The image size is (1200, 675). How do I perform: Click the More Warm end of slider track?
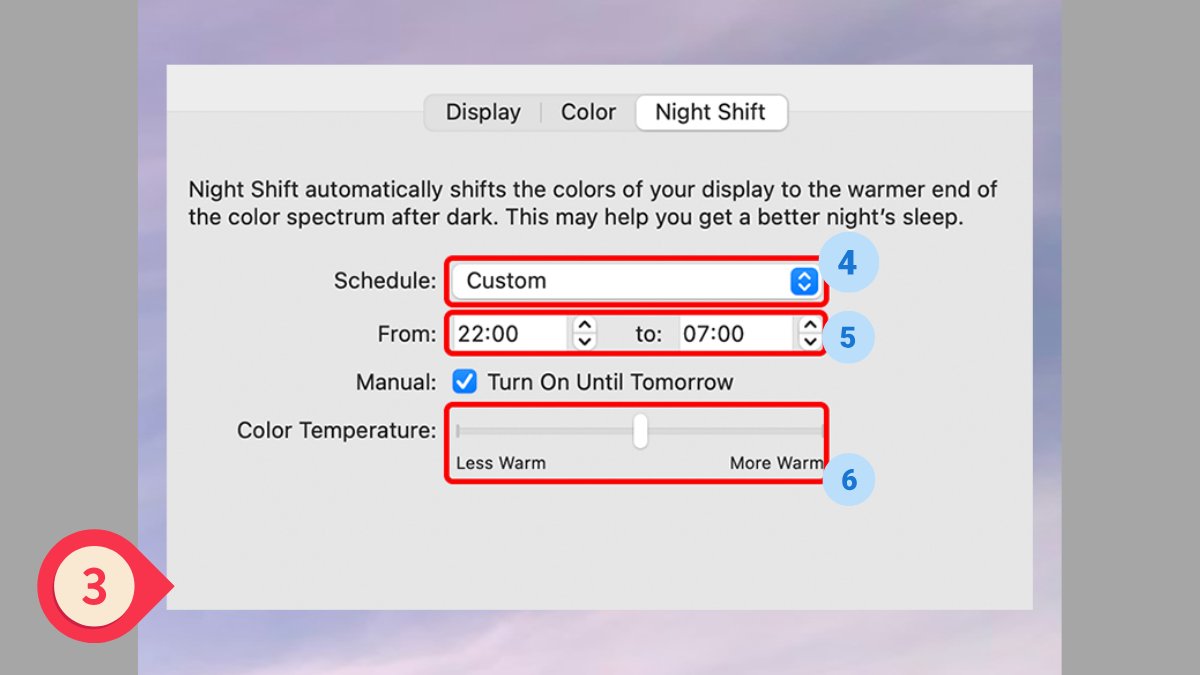pos(821,431)
